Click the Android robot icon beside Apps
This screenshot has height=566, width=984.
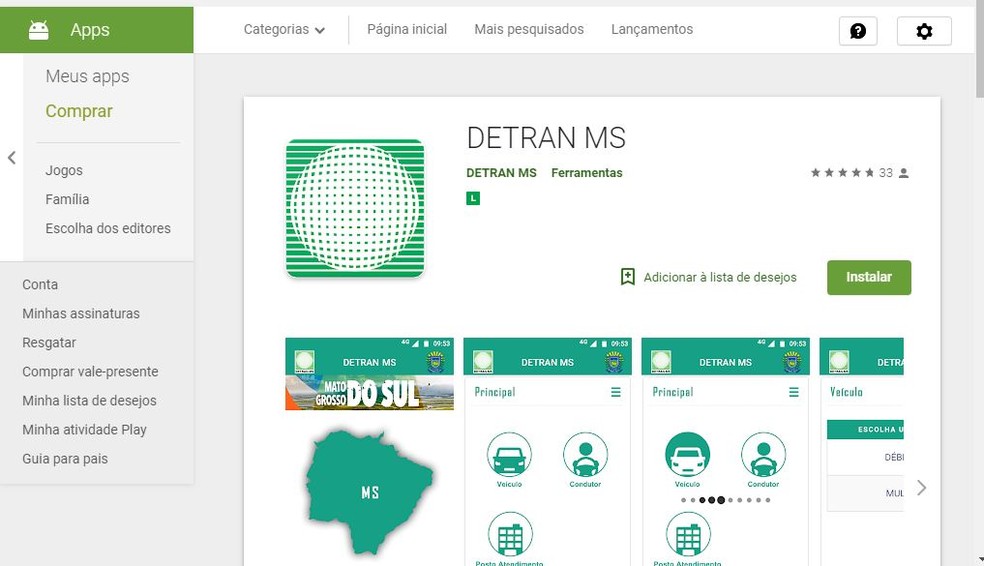coord(39,30)
